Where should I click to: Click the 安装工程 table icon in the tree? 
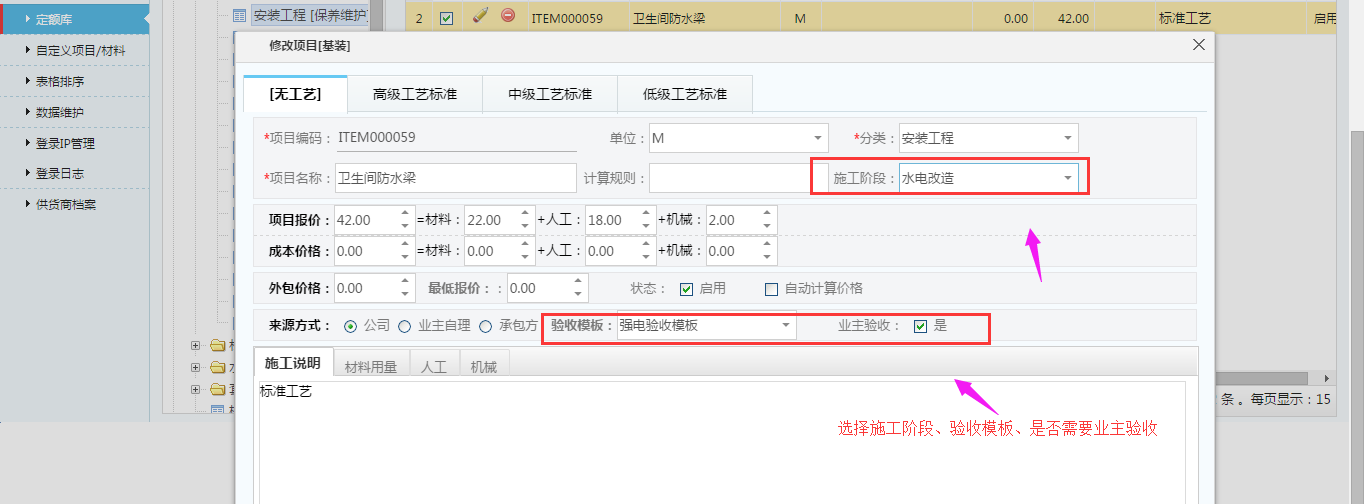tap(239, 16)
